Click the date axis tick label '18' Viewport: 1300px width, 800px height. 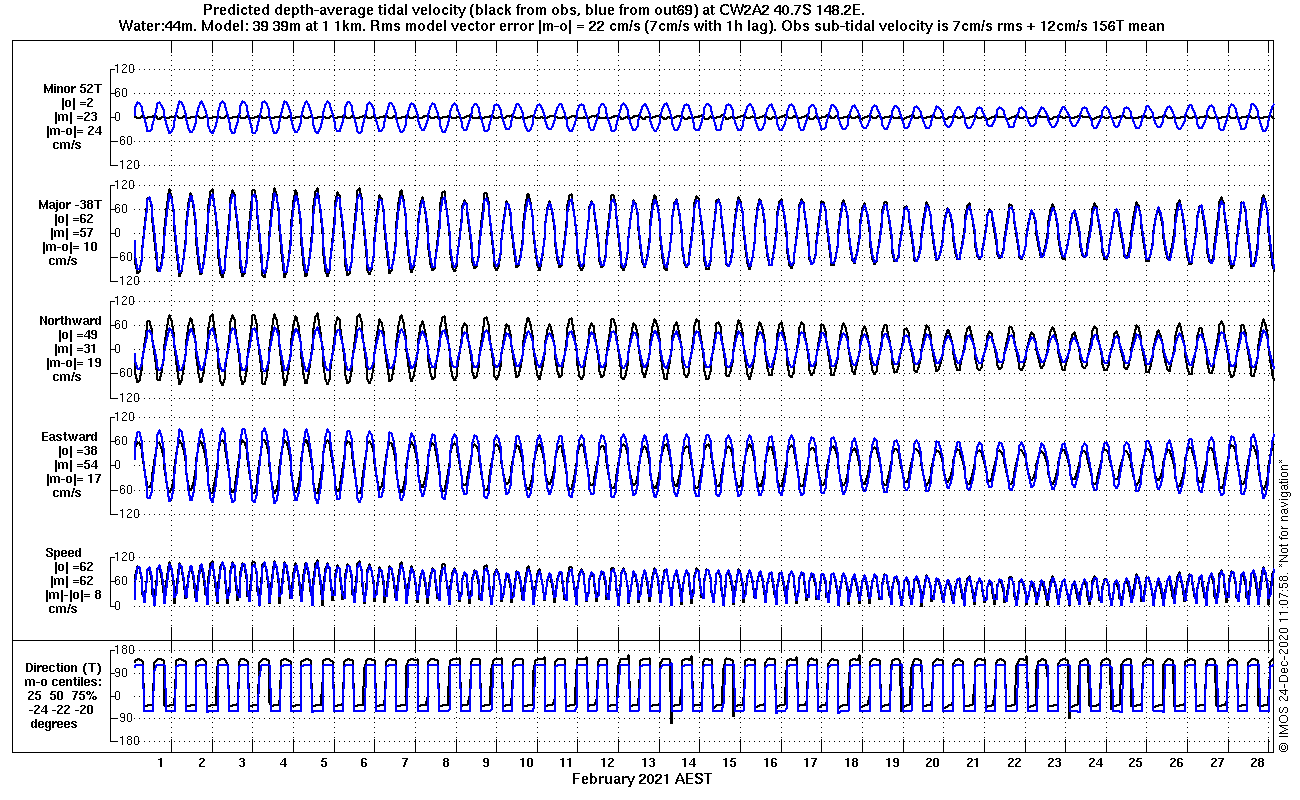pos(852,763)
